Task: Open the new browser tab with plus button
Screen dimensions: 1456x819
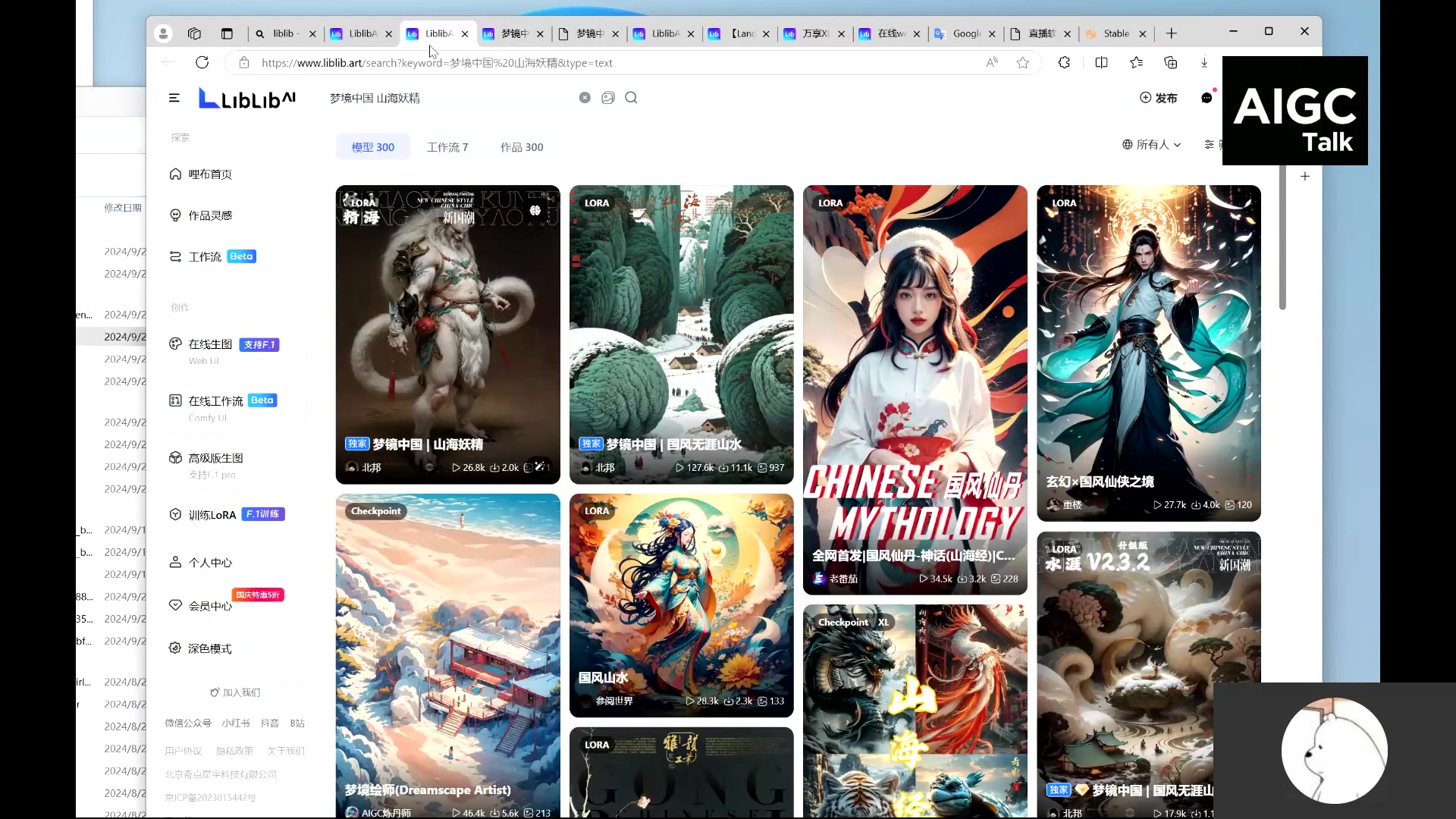Action: 1172,33
